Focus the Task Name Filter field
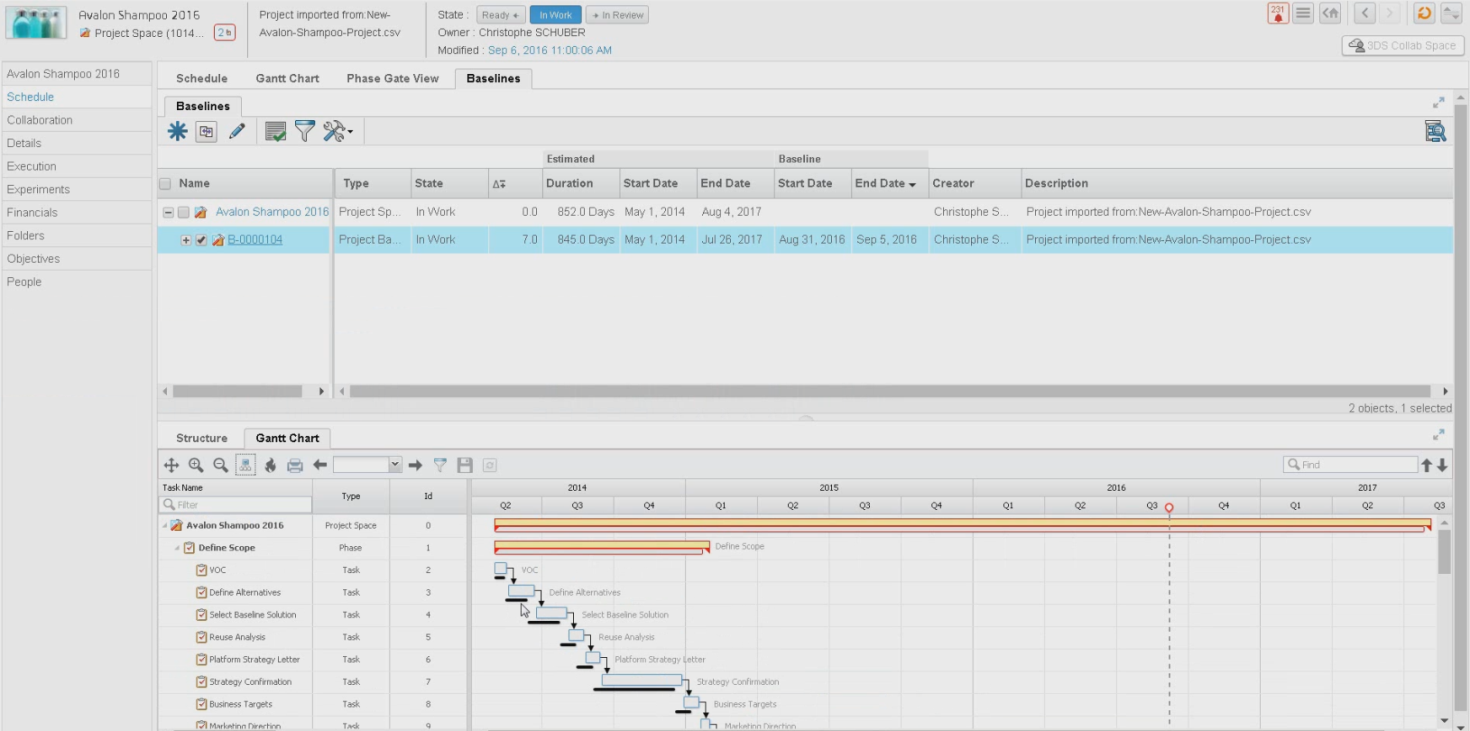This screenshot has width=1470, height=731. click(236, 505)
